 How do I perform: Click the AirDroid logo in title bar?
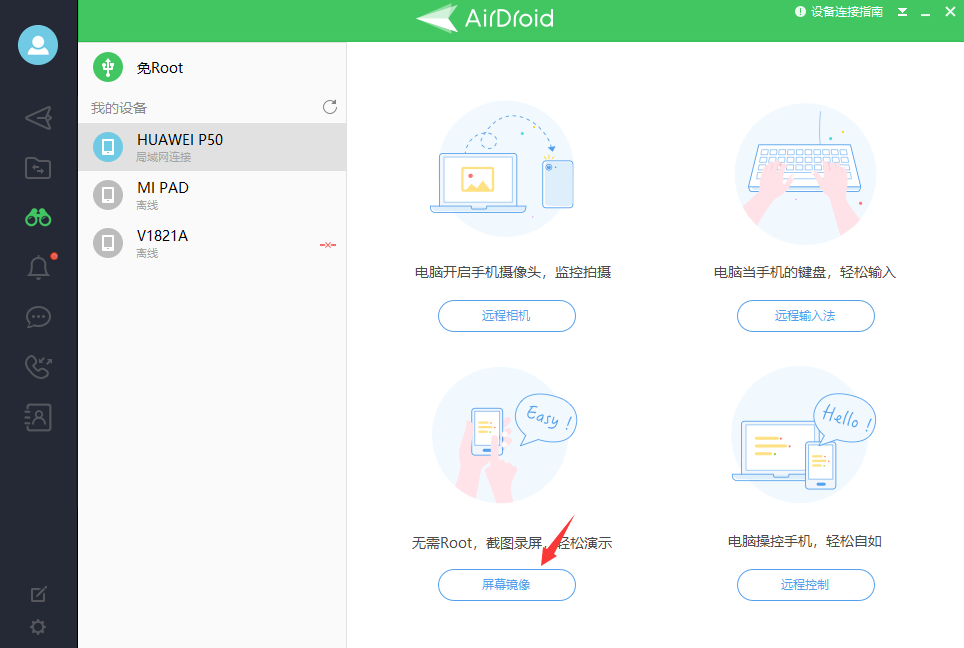tap(485, 18)
